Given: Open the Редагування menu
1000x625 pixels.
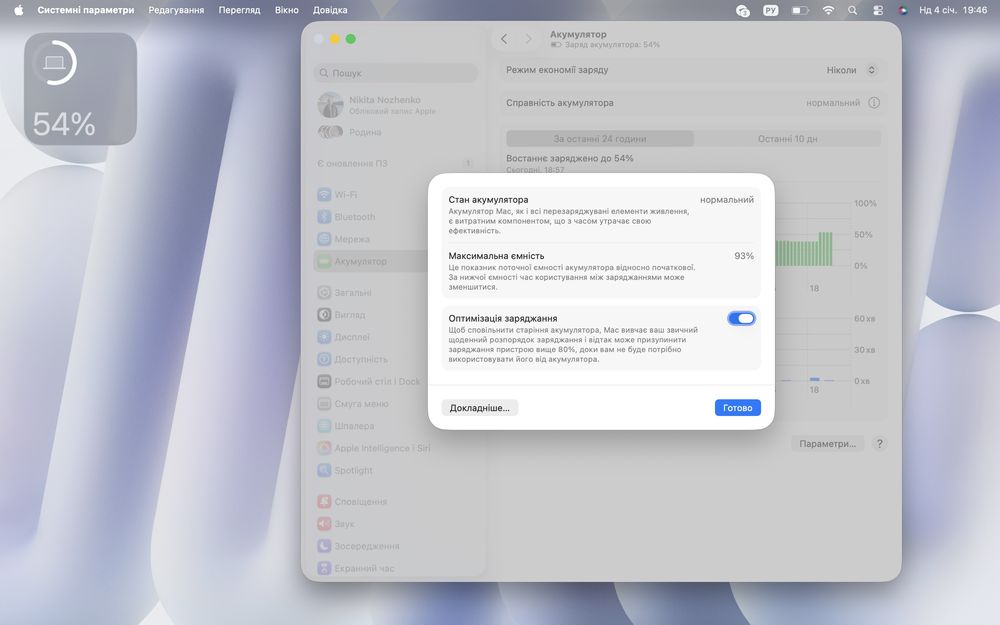Looking at the screenshot, I should tap(176, 10).
